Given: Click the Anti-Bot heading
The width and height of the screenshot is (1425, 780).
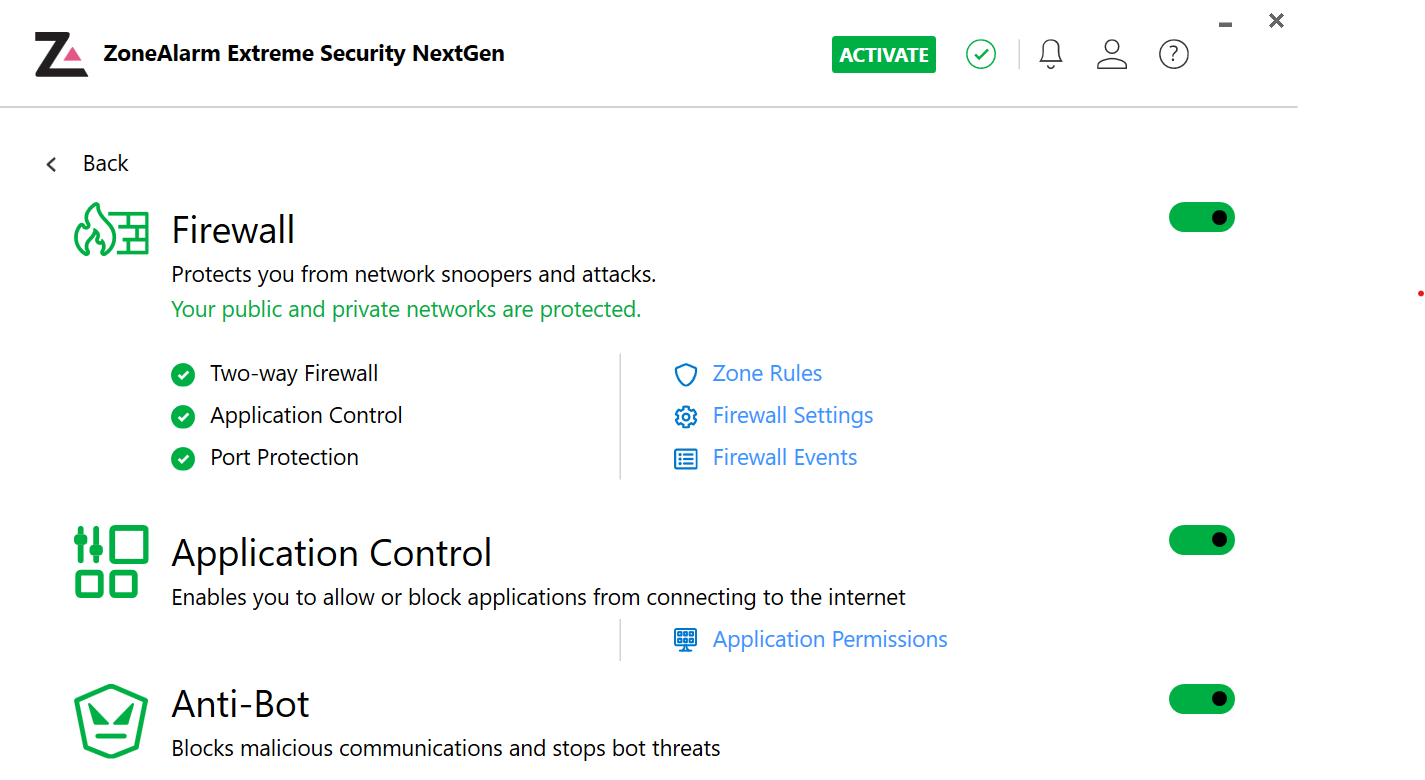Looking at the screenshot, I should coord(241,705).
